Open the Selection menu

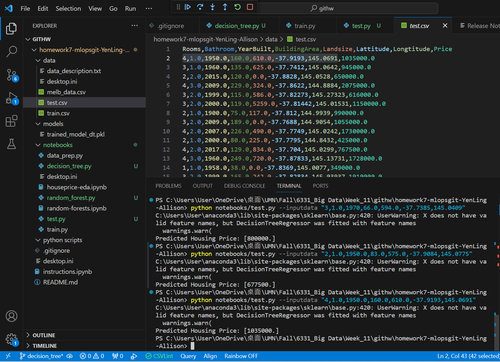tap(68, 9)
